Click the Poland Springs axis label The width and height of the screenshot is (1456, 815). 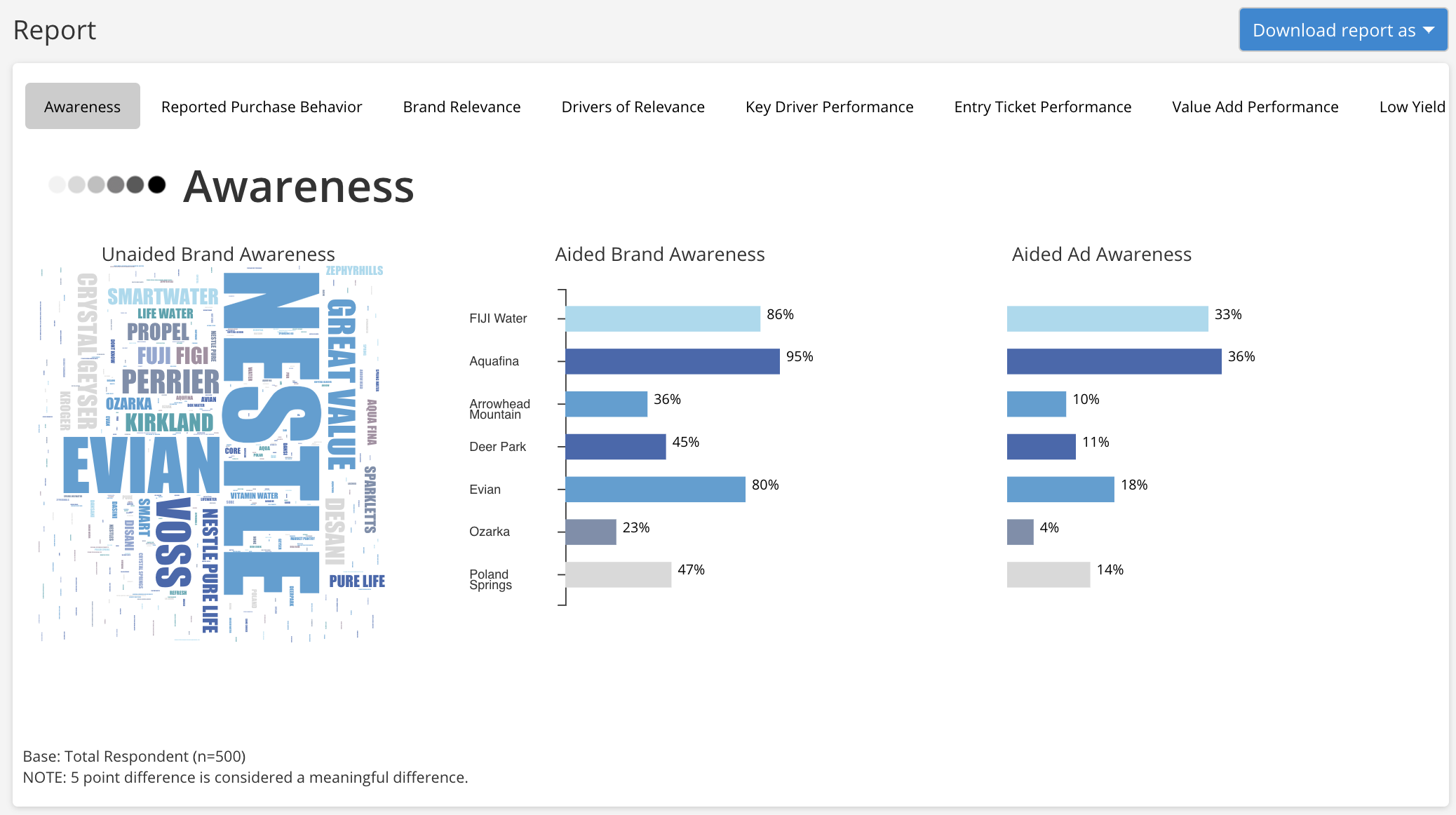point(490,579)
